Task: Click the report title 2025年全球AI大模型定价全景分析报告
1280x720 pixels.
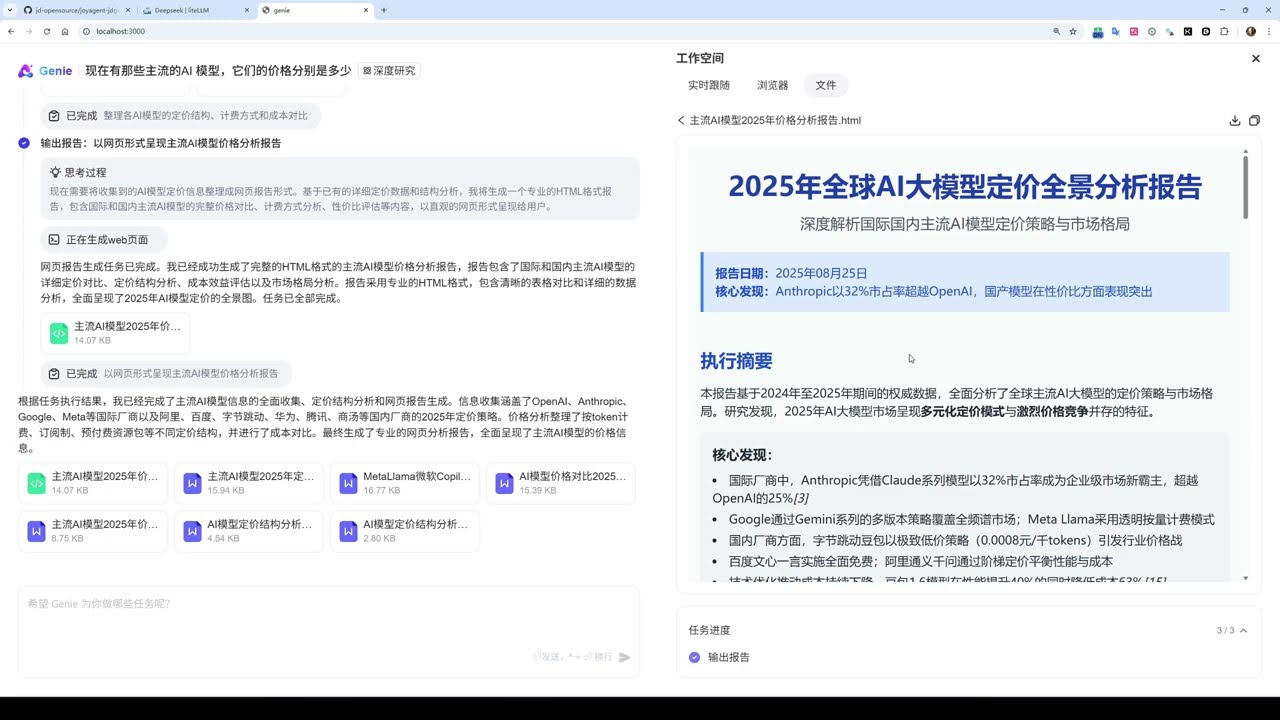Action: [x=965, y=187]
